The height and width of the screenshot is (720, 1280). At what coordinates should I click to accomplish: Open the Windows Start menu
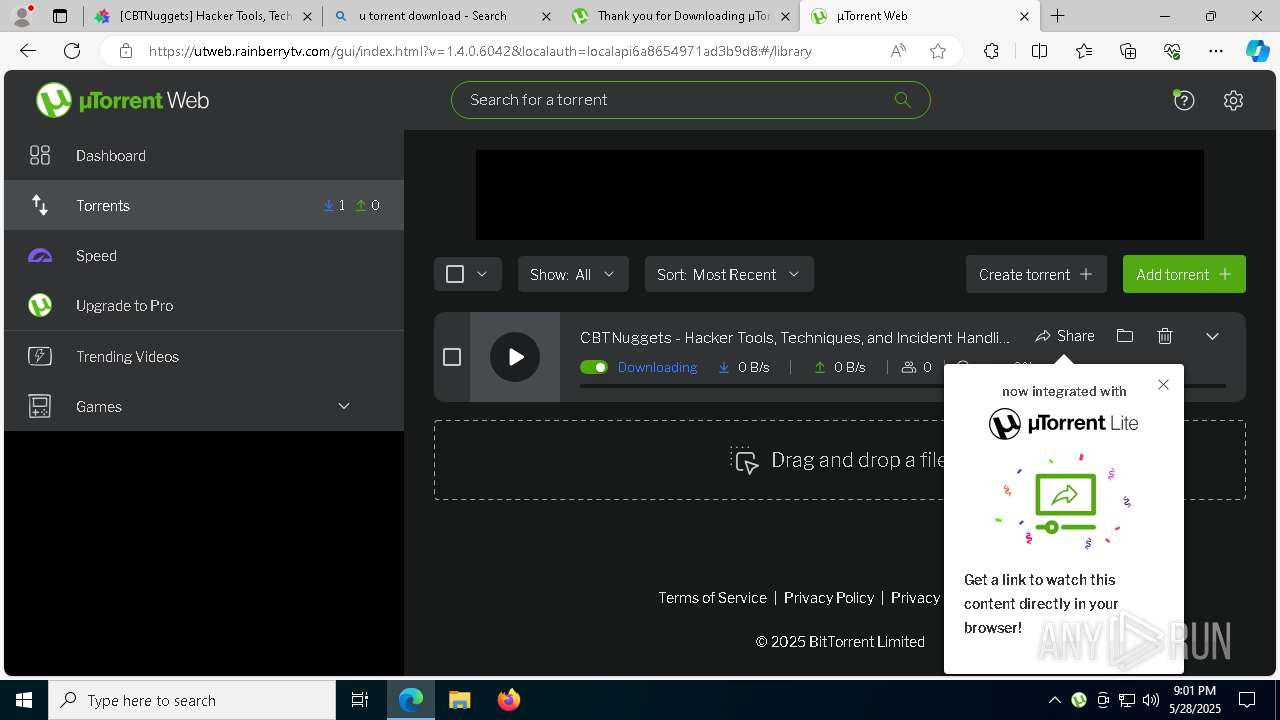coord(24,700)
